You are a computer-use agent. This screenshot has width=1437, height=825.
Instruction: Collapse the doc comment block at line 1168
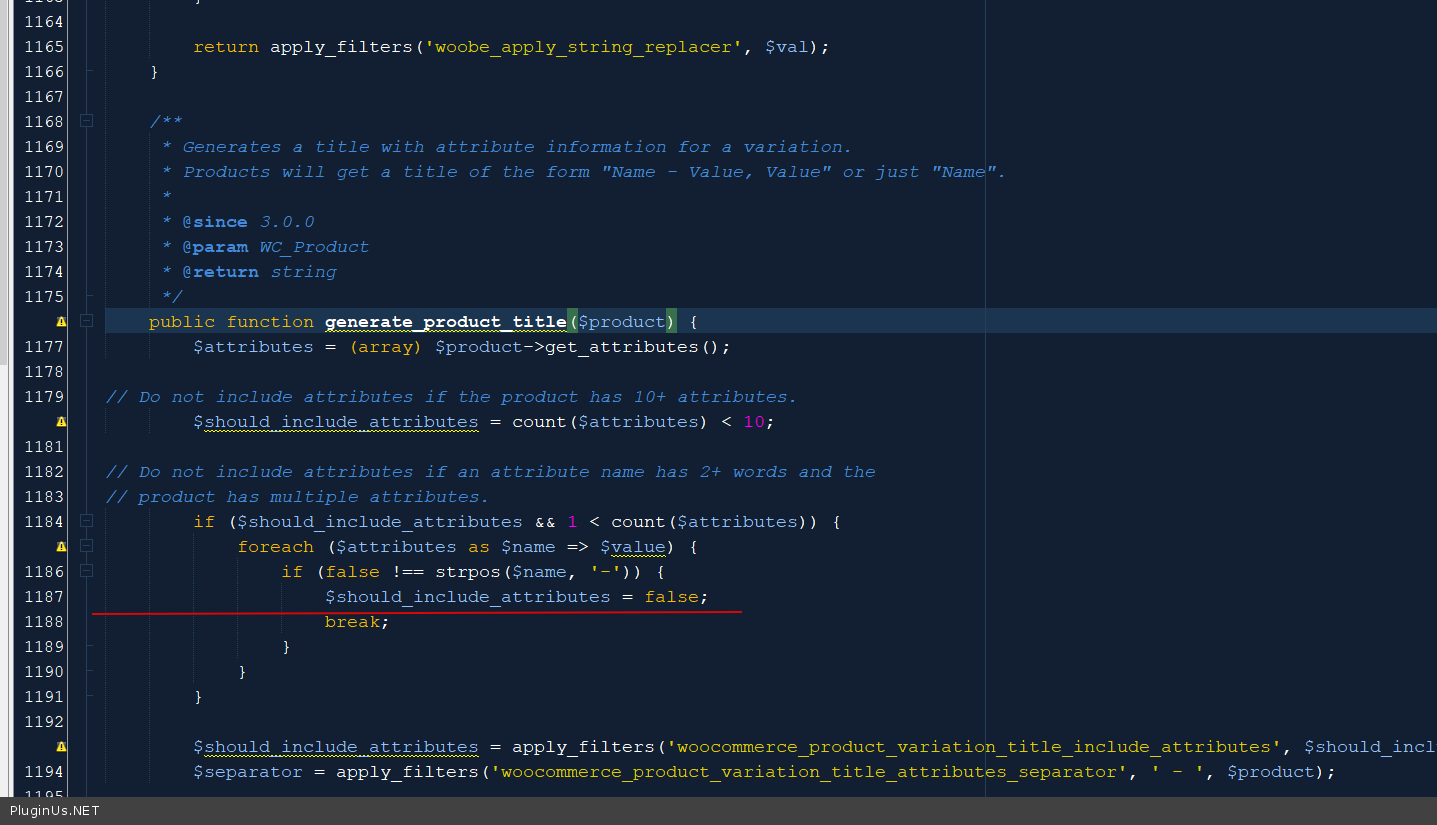[87, 121]
